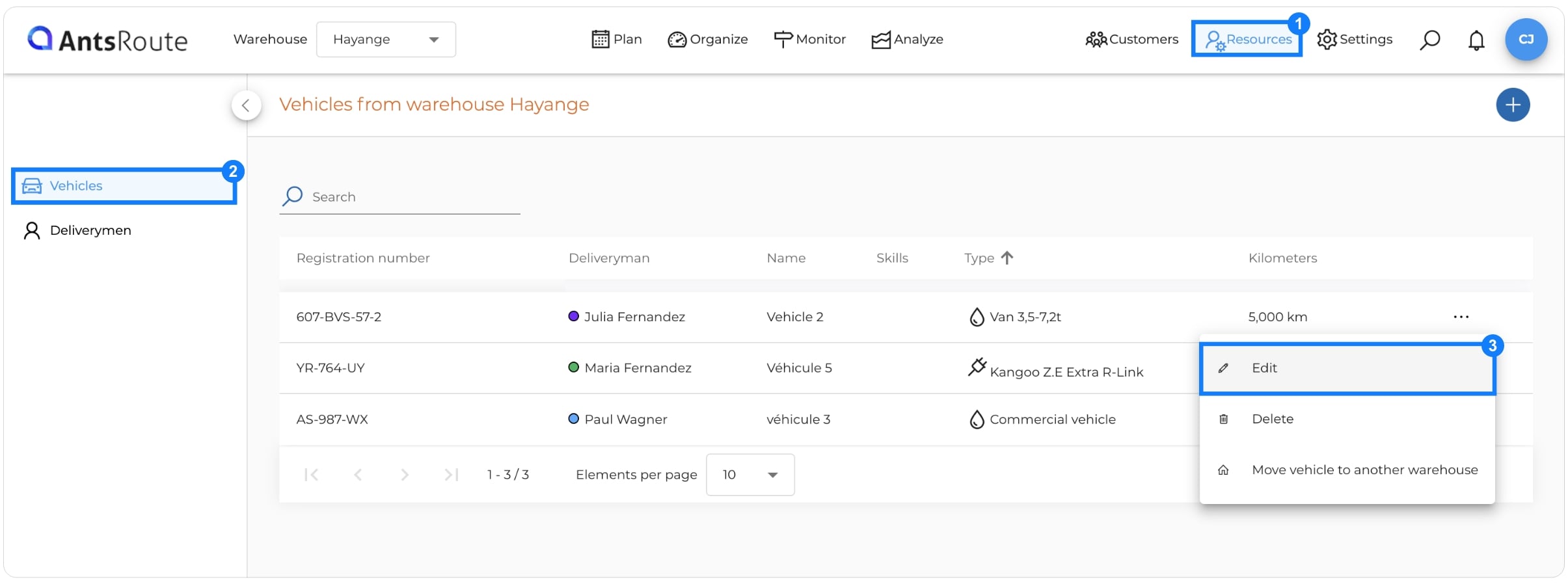
Task: Click the Vehicle 2 name cell
Action: [795, 317]
